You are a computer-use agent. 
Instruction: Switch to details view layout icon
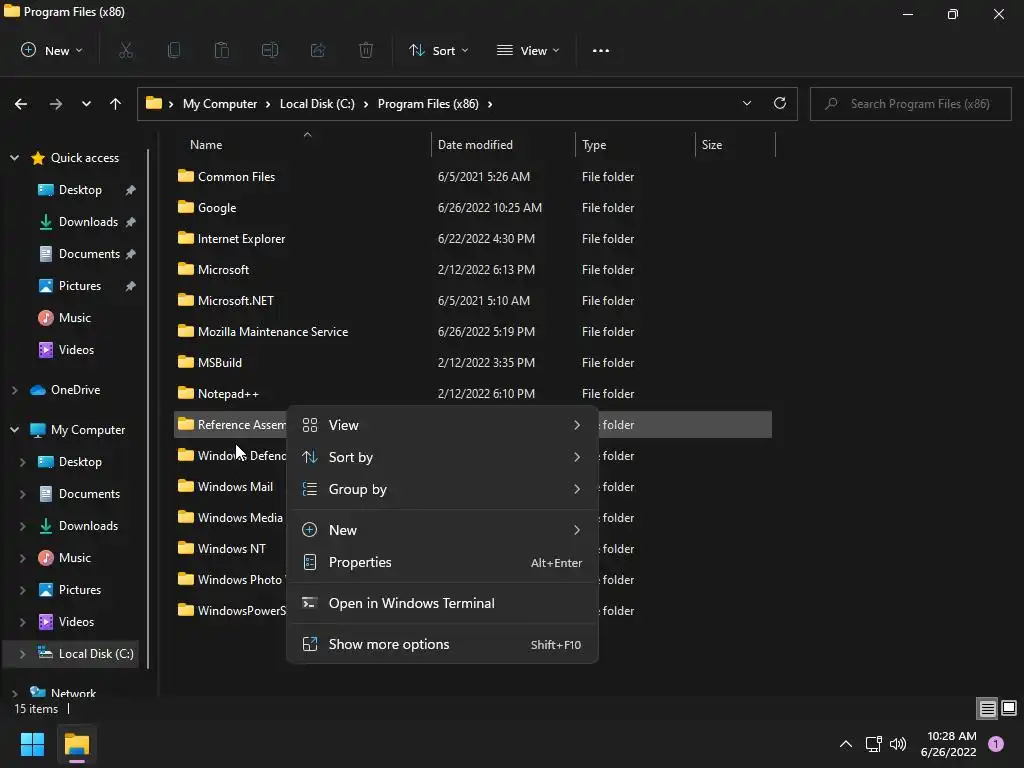(x=987, y=708)
